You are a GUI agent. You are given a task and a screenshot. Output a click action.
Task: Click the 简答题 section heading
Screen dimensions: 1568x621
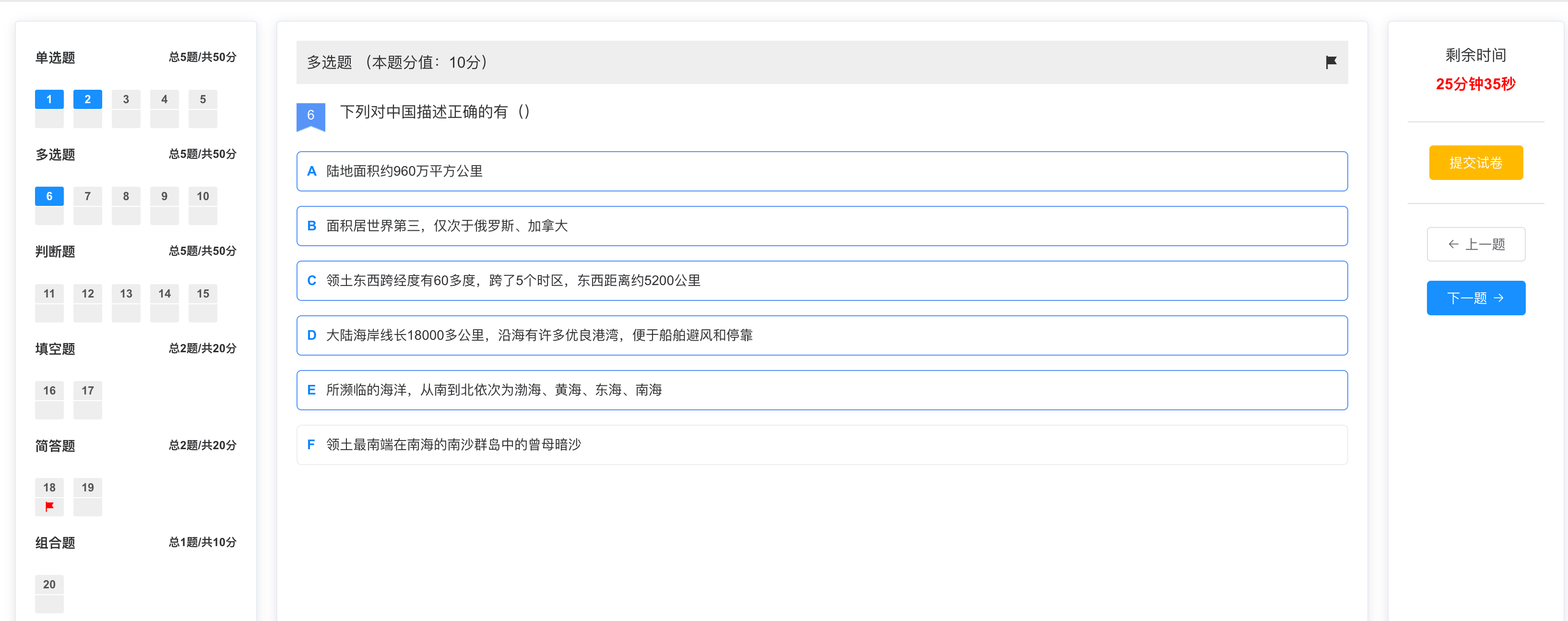[x=55, y=446]
